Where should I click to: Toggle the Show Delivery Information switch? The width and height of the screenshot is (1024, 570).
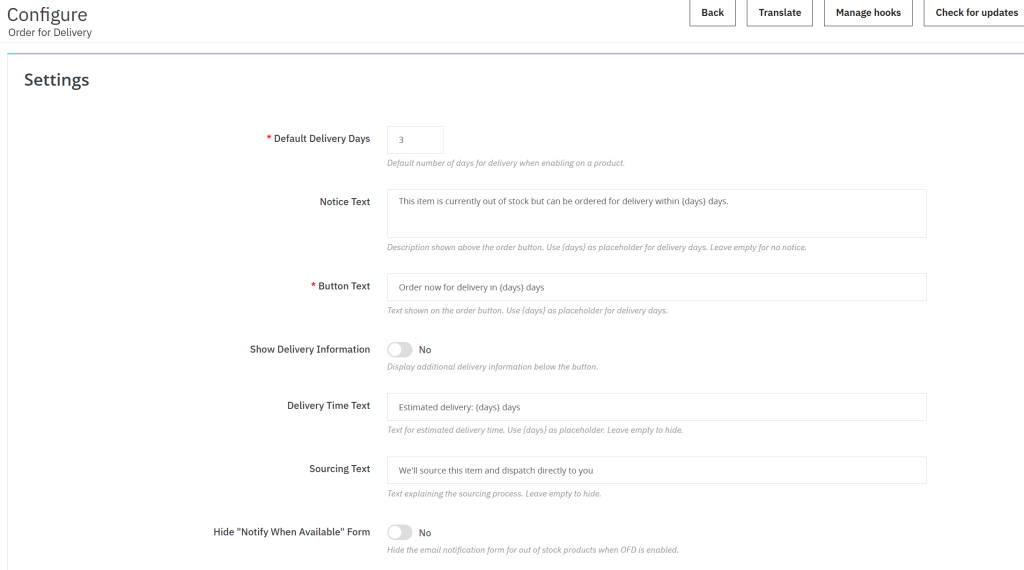coord(400,350)
